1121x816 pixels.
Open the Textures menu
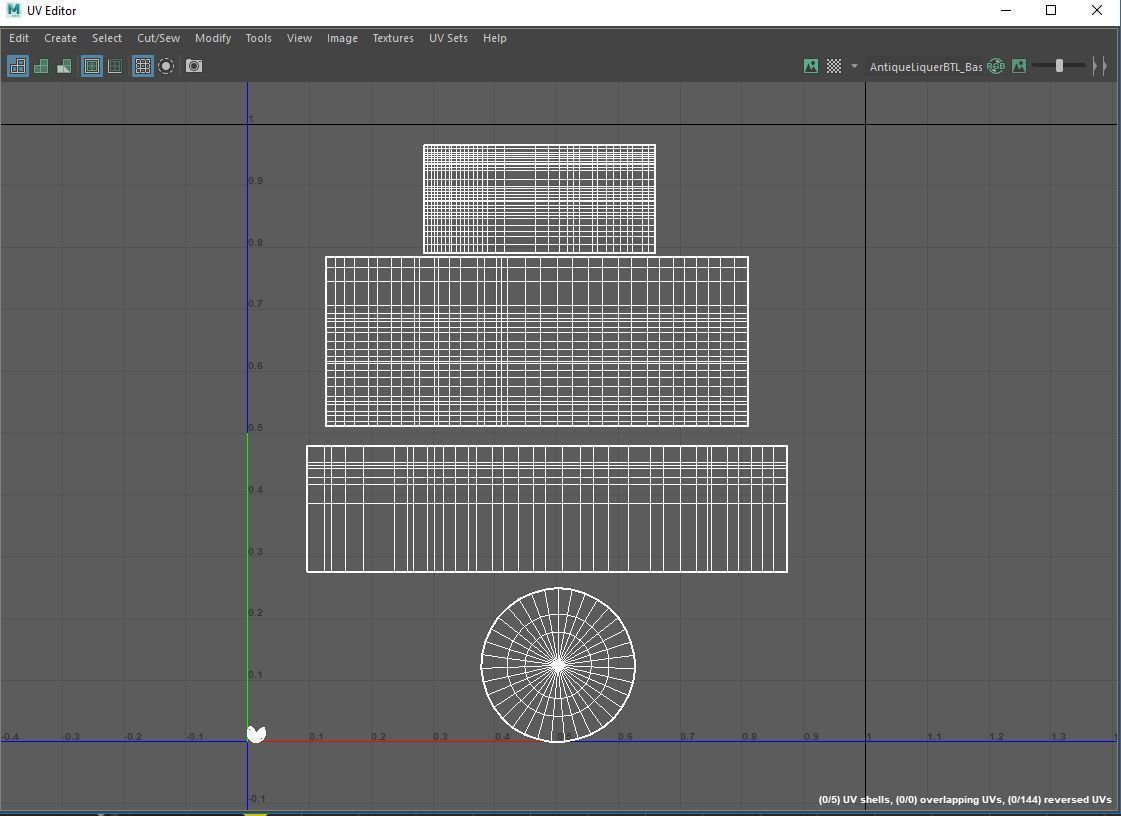pyautogui.click(x=392, y=38)
